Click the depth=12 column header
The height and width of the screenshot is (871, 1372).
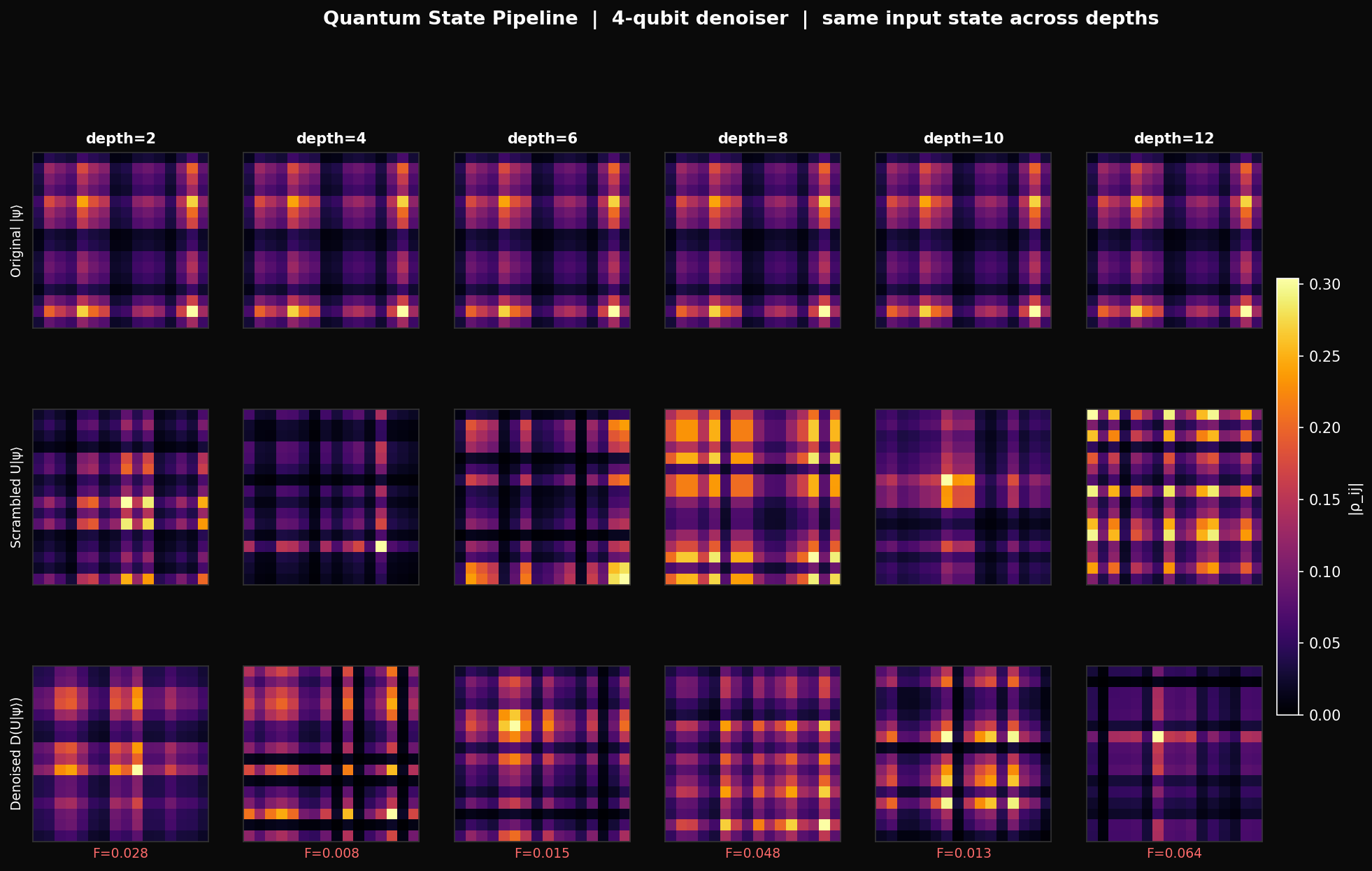coord(1174,139)
